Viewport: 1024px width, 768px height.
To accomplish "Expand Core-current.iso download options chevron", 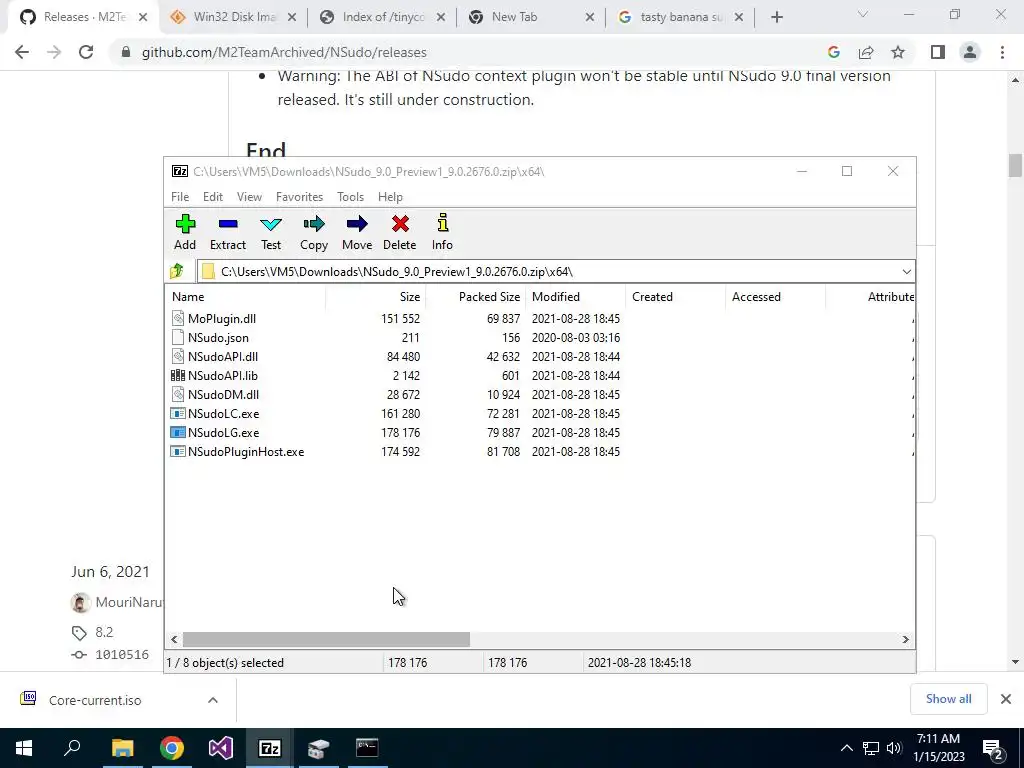I will click(x=213, y=700).
